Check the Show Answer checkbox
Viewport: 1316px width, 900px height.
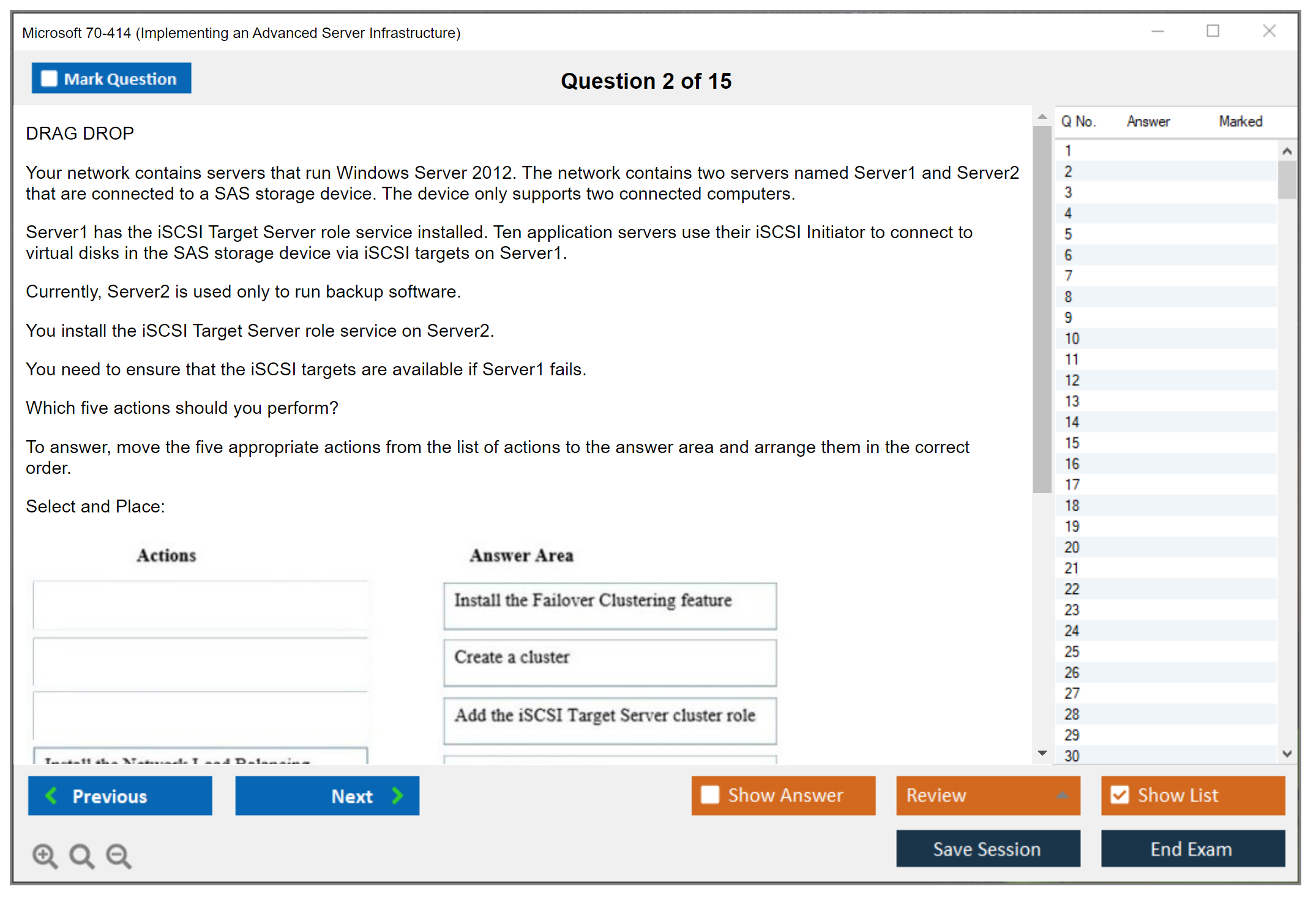click(x=710, y=795)
